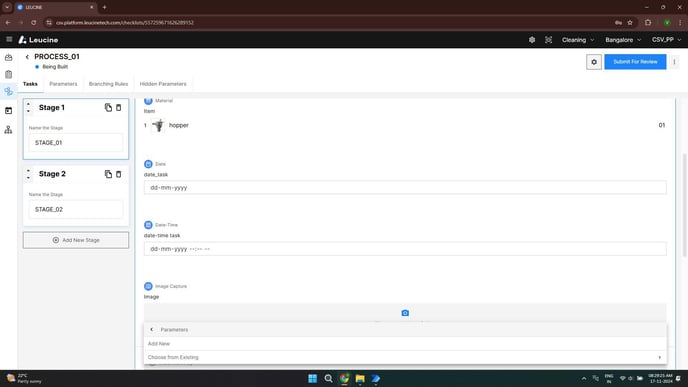This screenshot has height=387, width=688.
Task: Click the Submit For Review button
Action: tap(635, 62)
